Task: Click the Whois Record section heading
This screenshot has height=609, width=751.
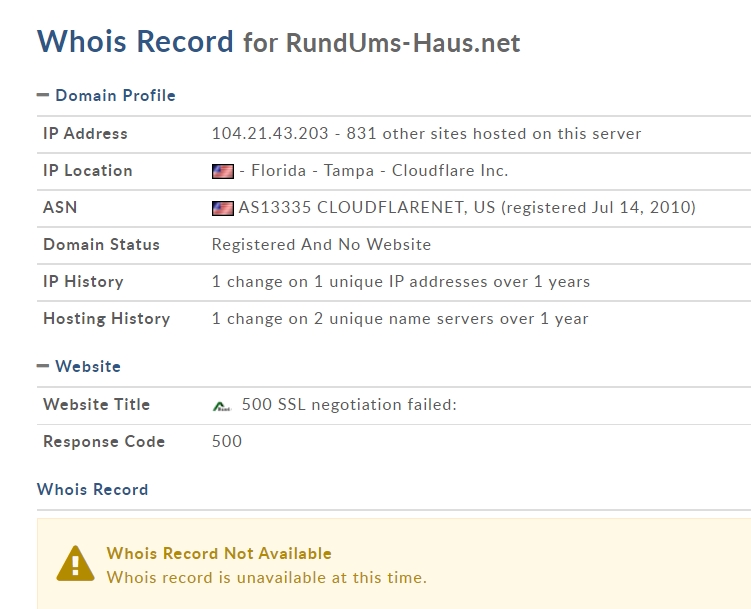Action: pyautogui.click(x=93, y=490)
